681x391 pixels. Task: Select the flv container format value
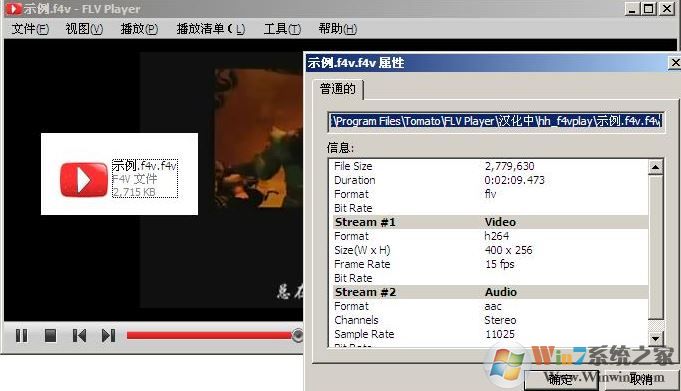point(490,194)
